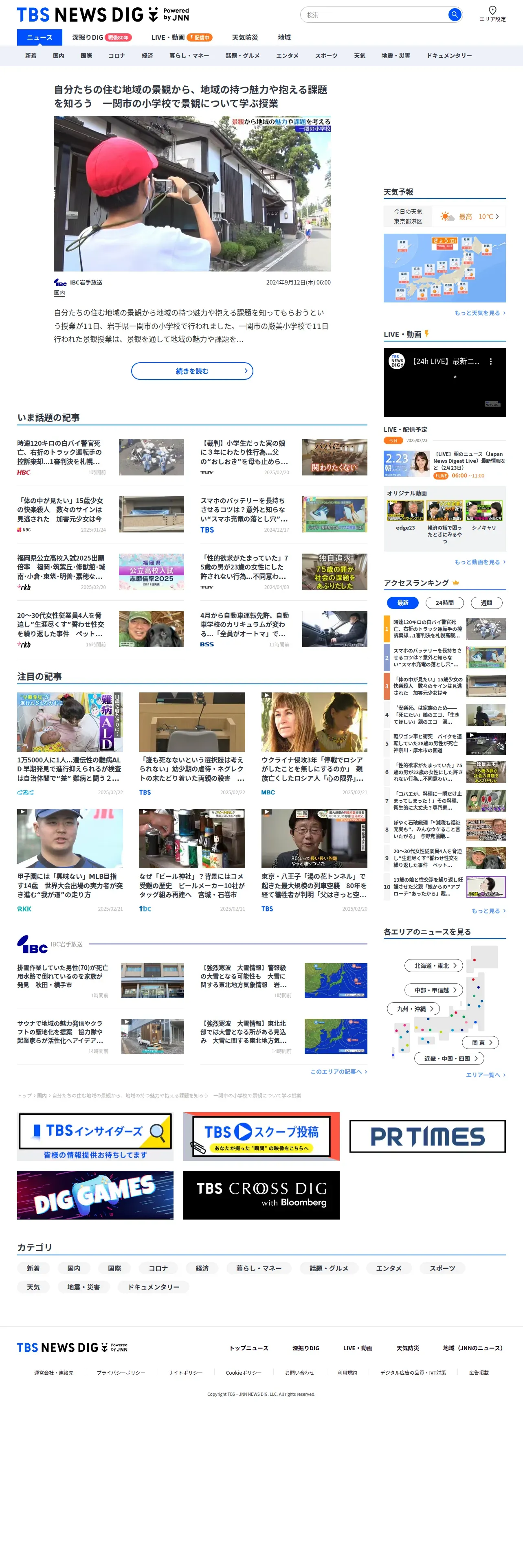Click もっと天気を見る link

pyautogui.click(x=480, y=313)
